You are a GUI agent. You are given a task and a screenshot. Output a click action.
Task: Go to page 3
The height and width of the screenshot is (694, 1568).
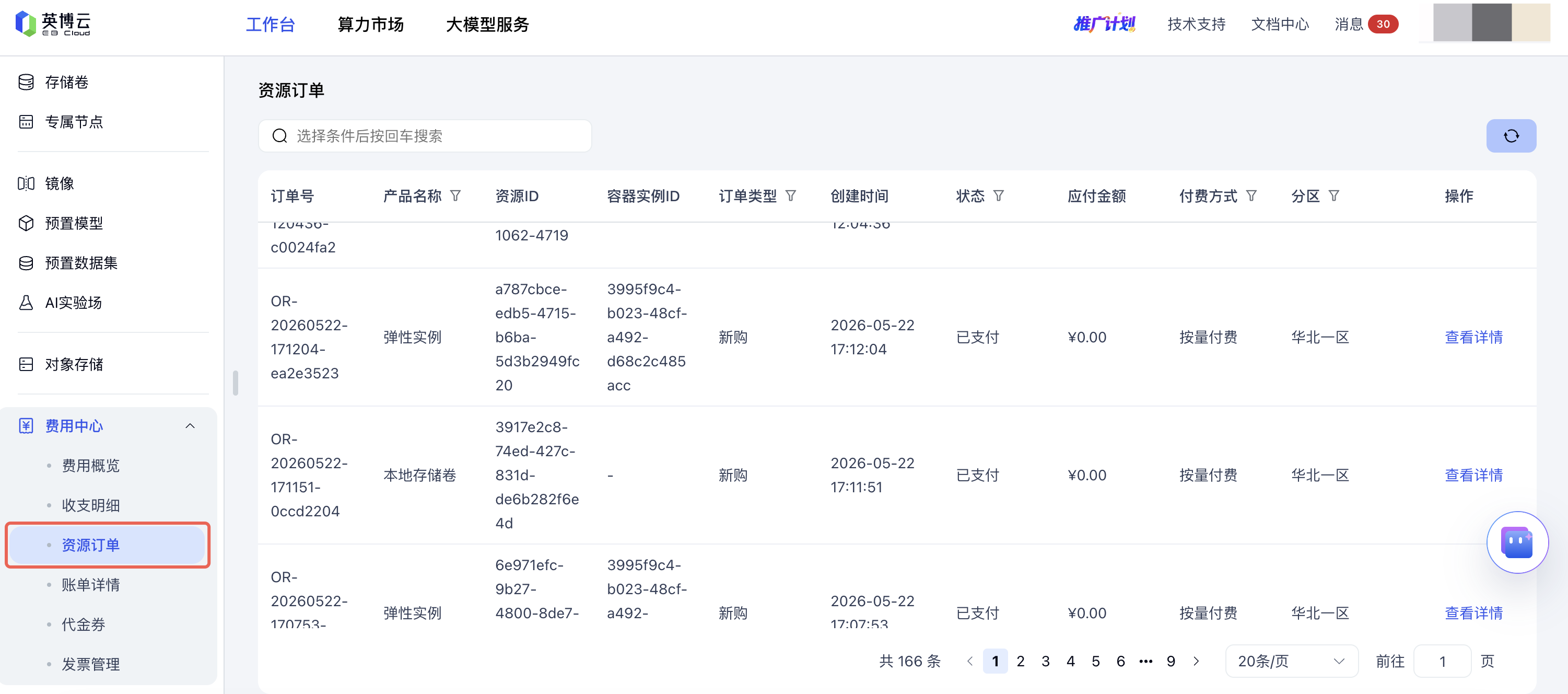(1045, 661)
